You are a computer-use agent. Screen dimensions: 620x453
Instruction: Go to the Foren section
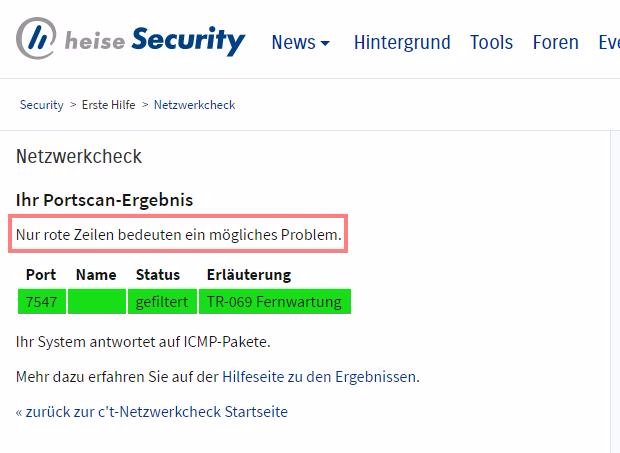(x=555, y=42)
